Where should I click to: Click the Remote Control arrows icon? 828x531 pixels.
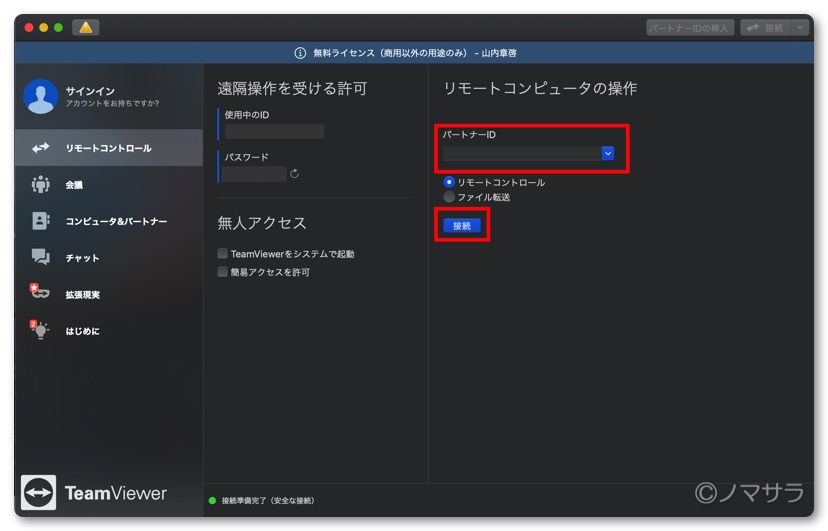[x=40, y=148]
